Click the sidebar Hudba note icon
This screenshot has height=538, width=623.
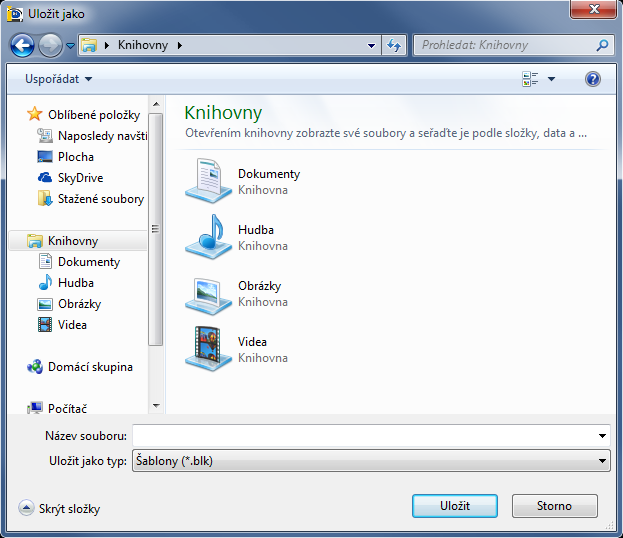45,282
